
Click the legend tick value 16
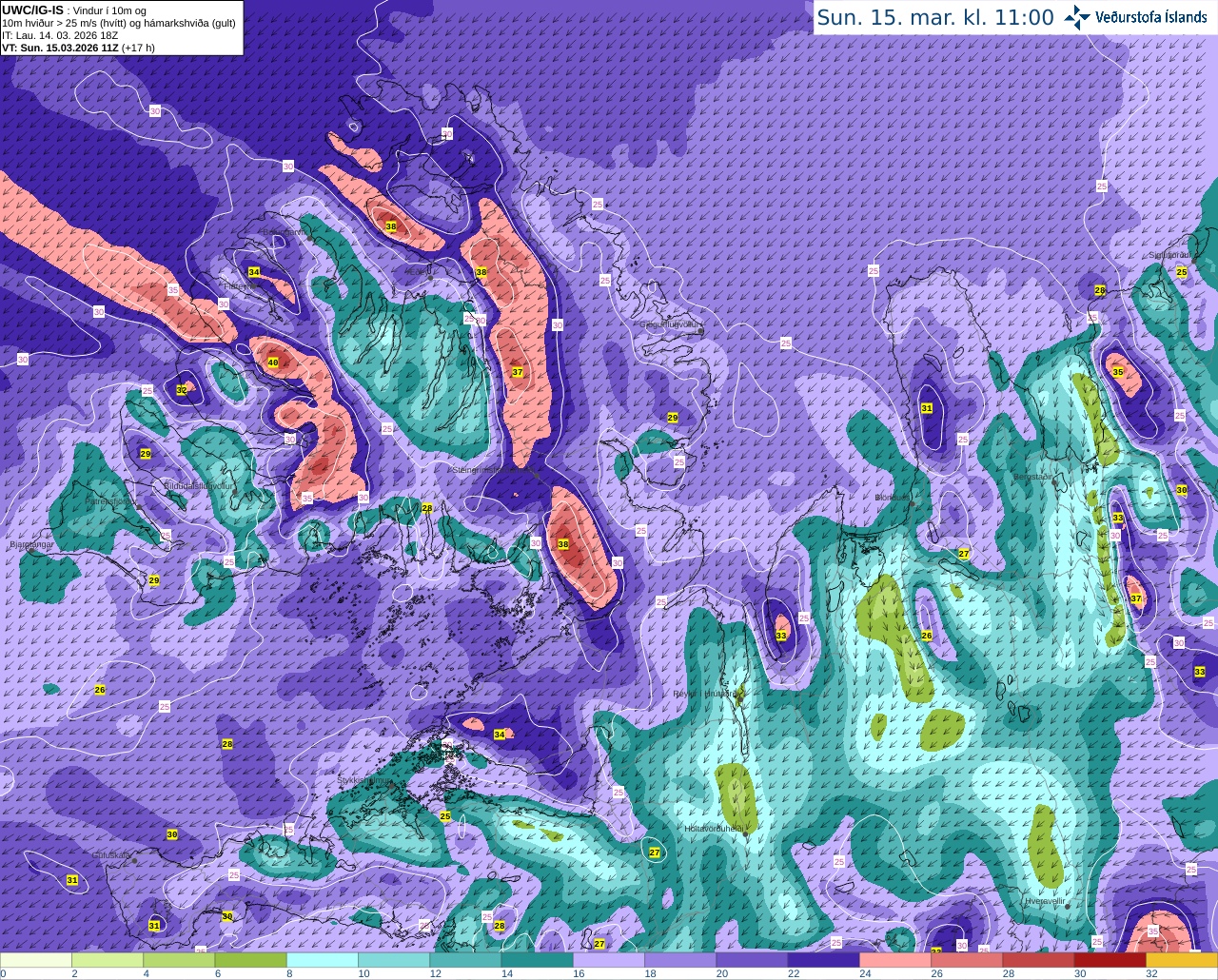point(579,973)
